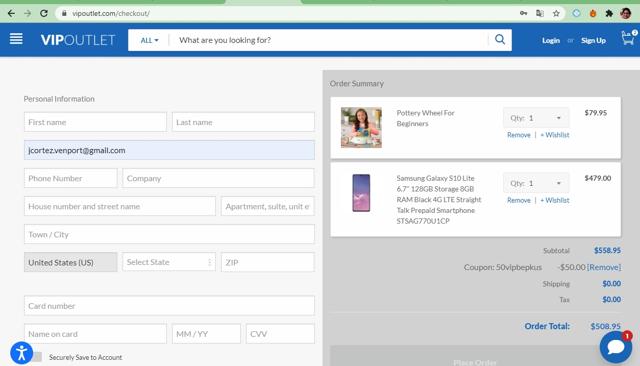The height and width of the screenshot is (366, 640).
Task: Add Samsung Galaxy S10 Lite to Wishlist
Action: (x=555, y=200)
